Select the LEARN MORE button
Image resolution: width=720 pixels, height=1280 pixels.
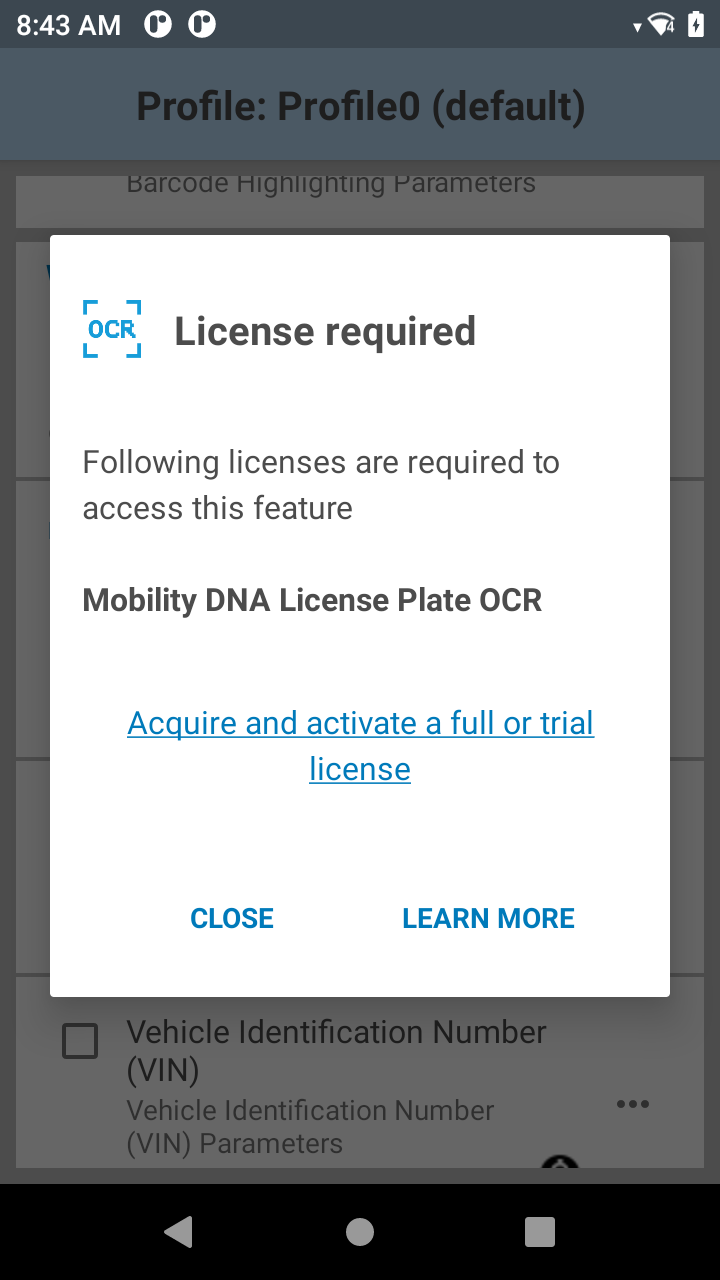488,918
